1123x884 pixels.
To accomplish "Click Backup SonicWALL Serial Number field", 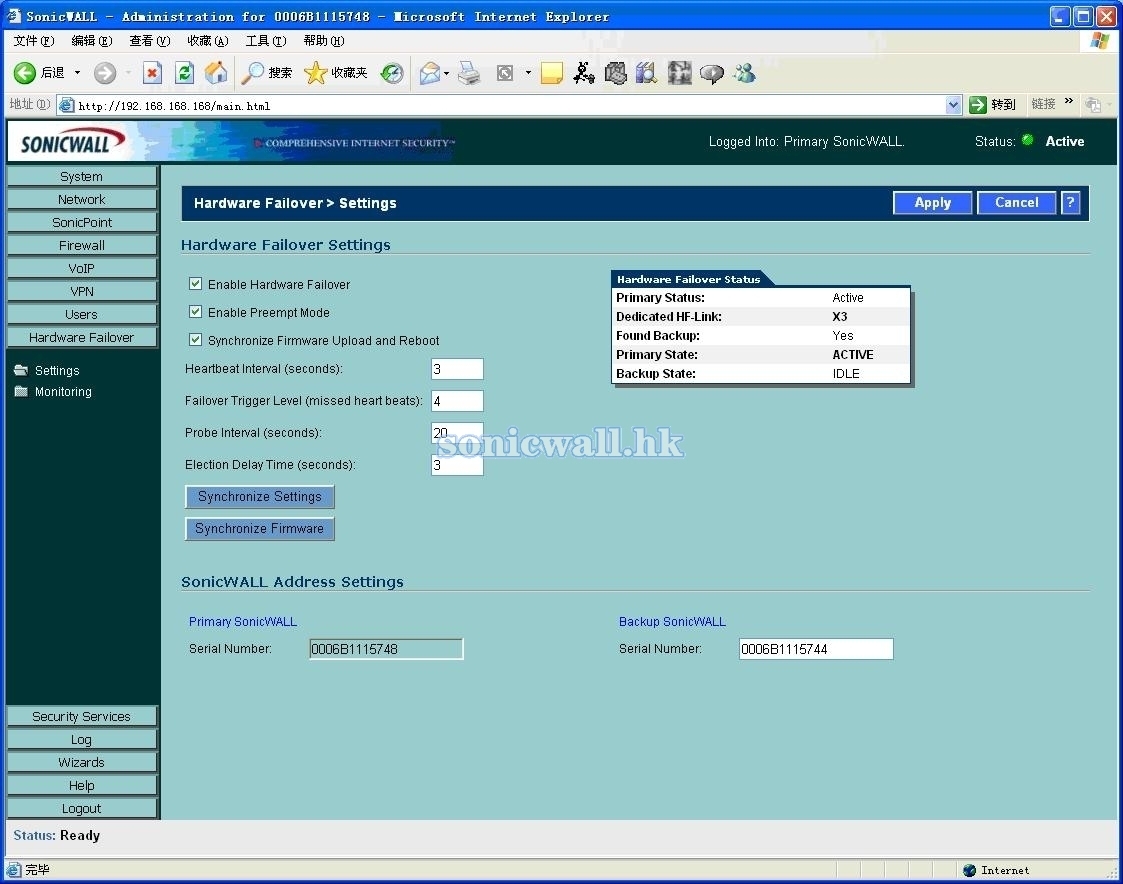I will (x=816, y=649).
